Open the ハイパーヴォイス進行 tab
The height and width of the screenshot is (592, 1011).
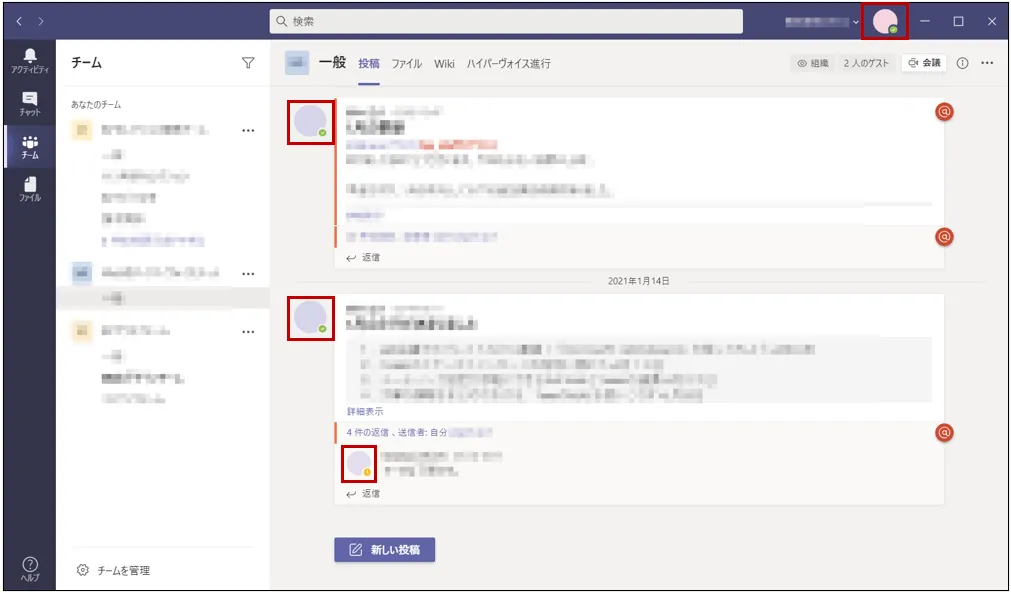click(508, 64)
